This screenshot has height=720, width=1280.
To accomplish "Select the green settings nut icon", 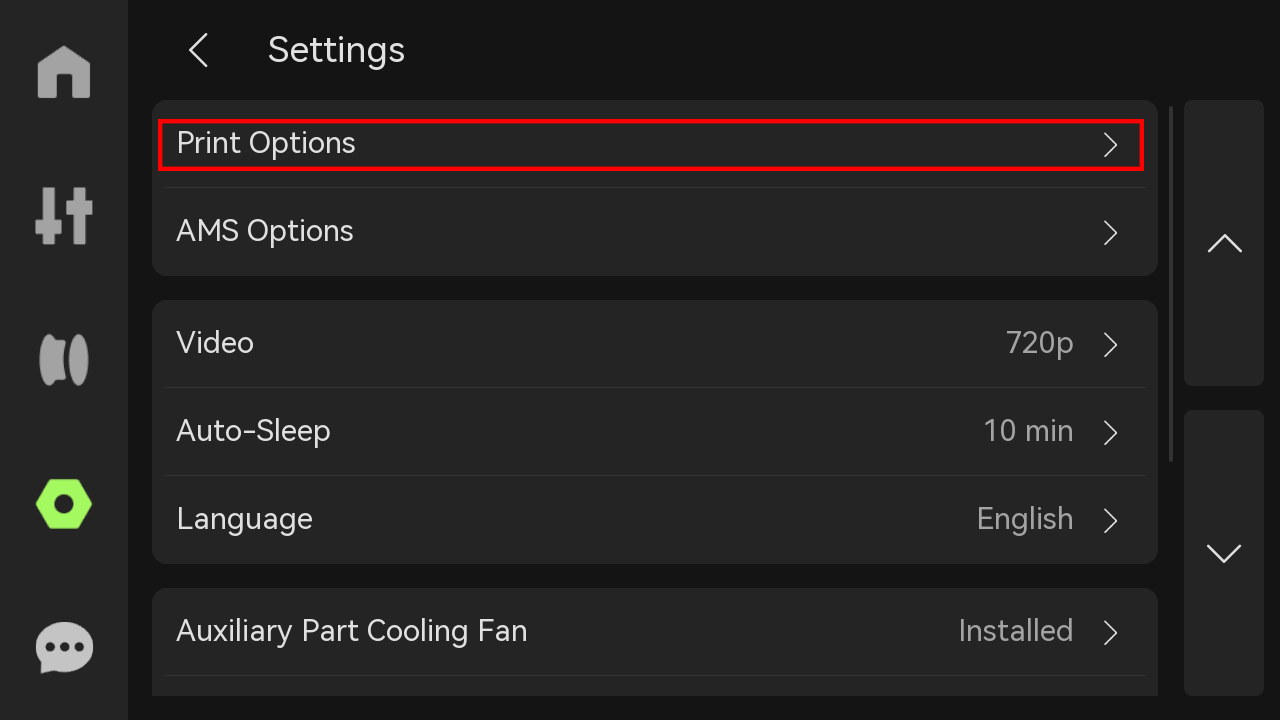I will (64, 504).
